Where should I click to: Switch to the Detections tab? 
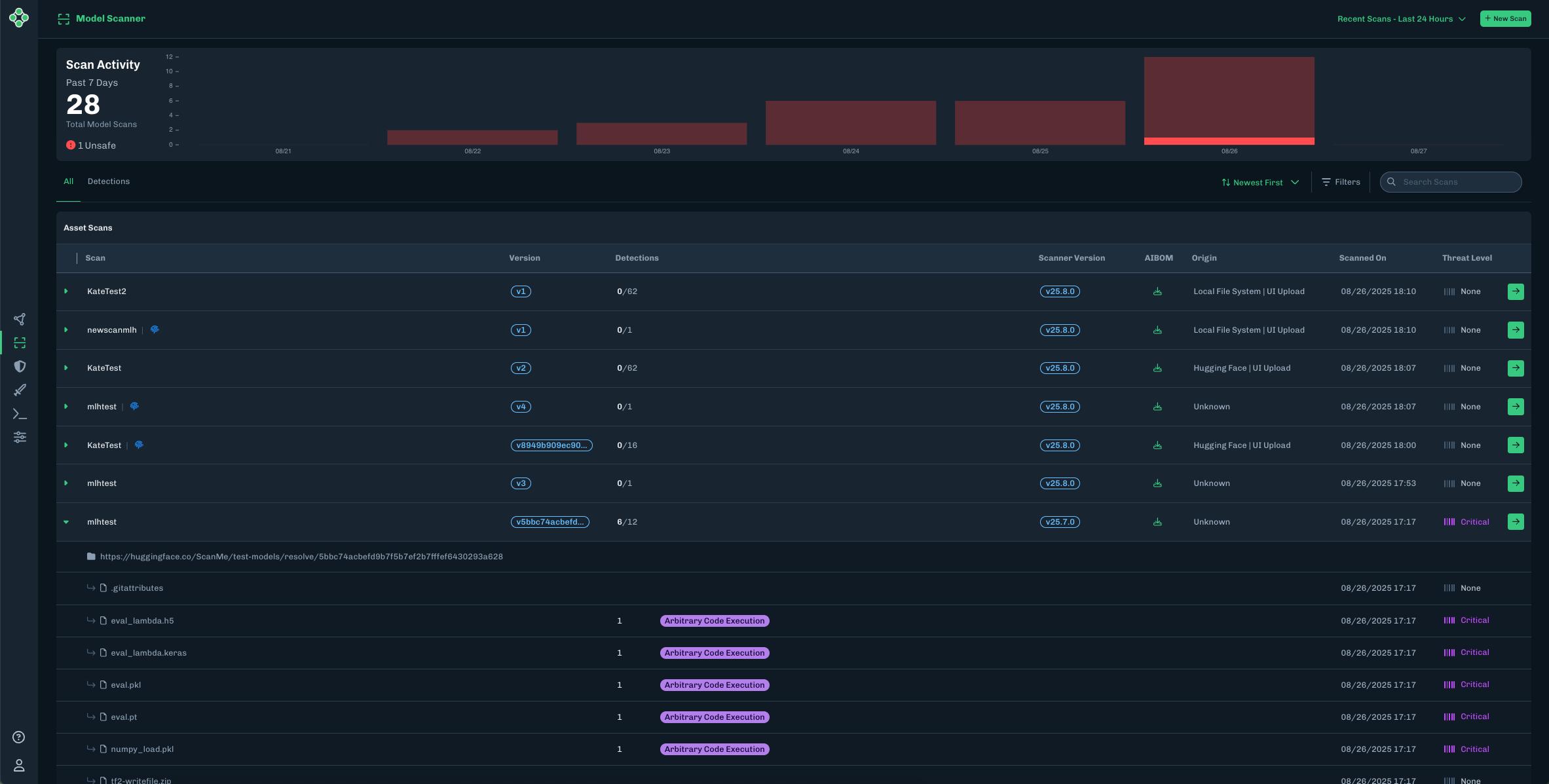[x=109, y=181]
